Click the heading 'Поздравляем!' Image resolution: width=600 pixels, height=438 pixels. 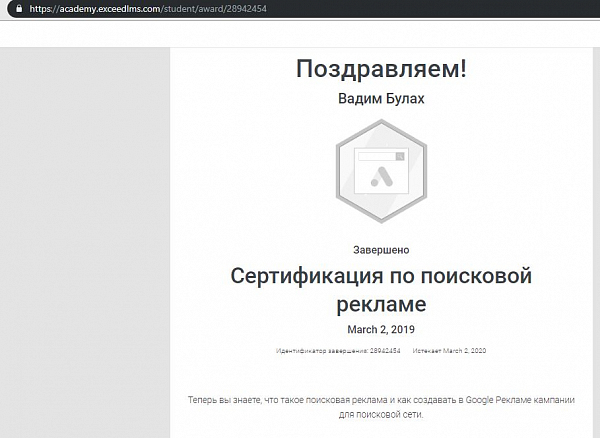(381, 69)
